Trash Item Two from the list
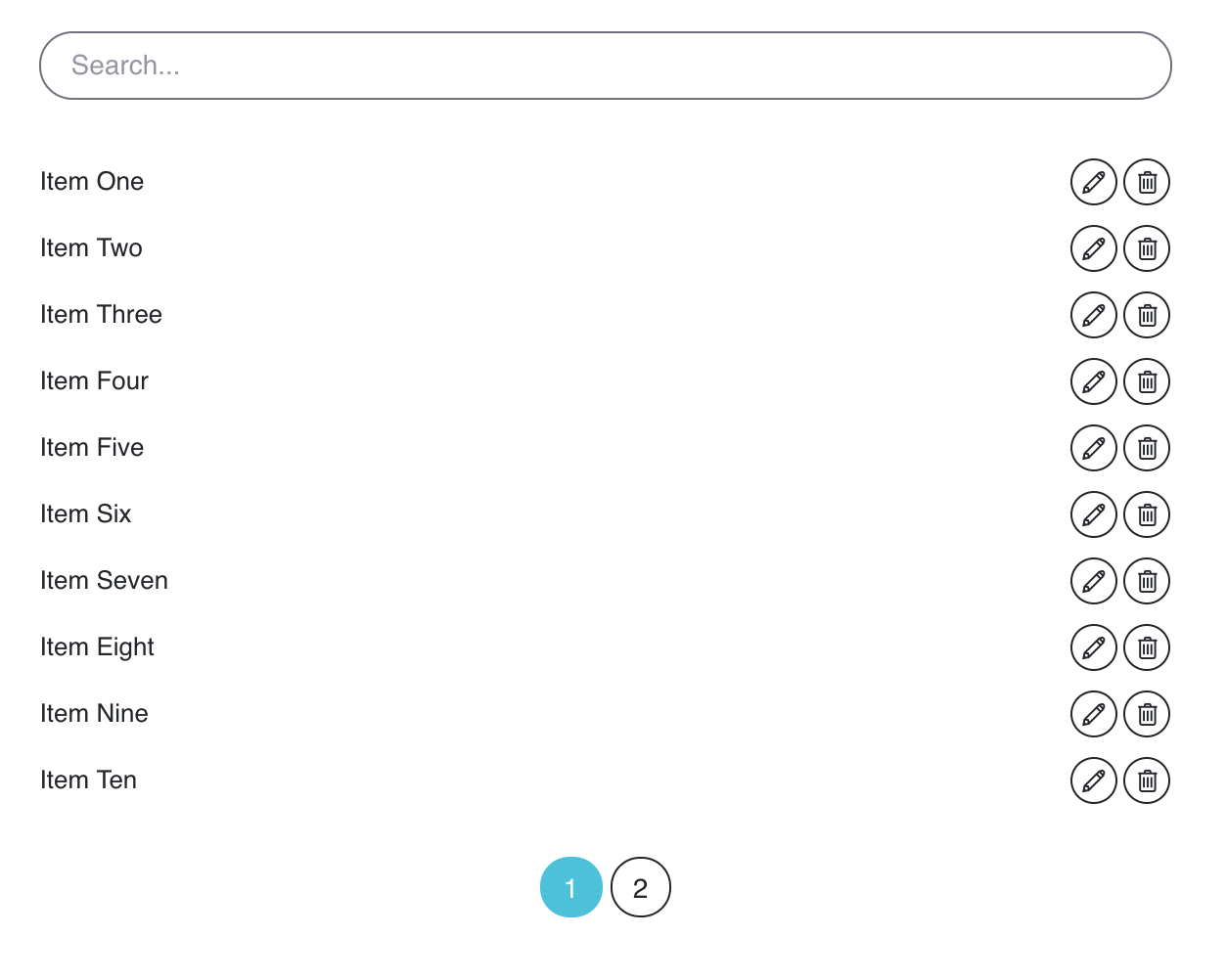 [1147, 248]
